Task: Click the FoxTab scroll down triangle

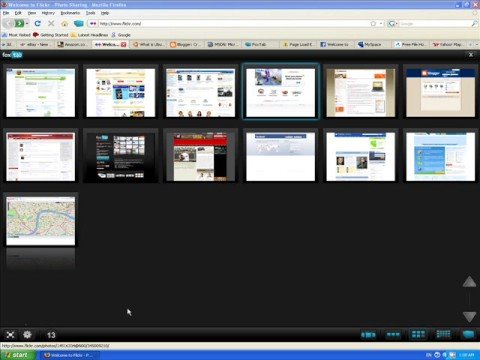Action: pyautogui.click(x=469, y=317)
